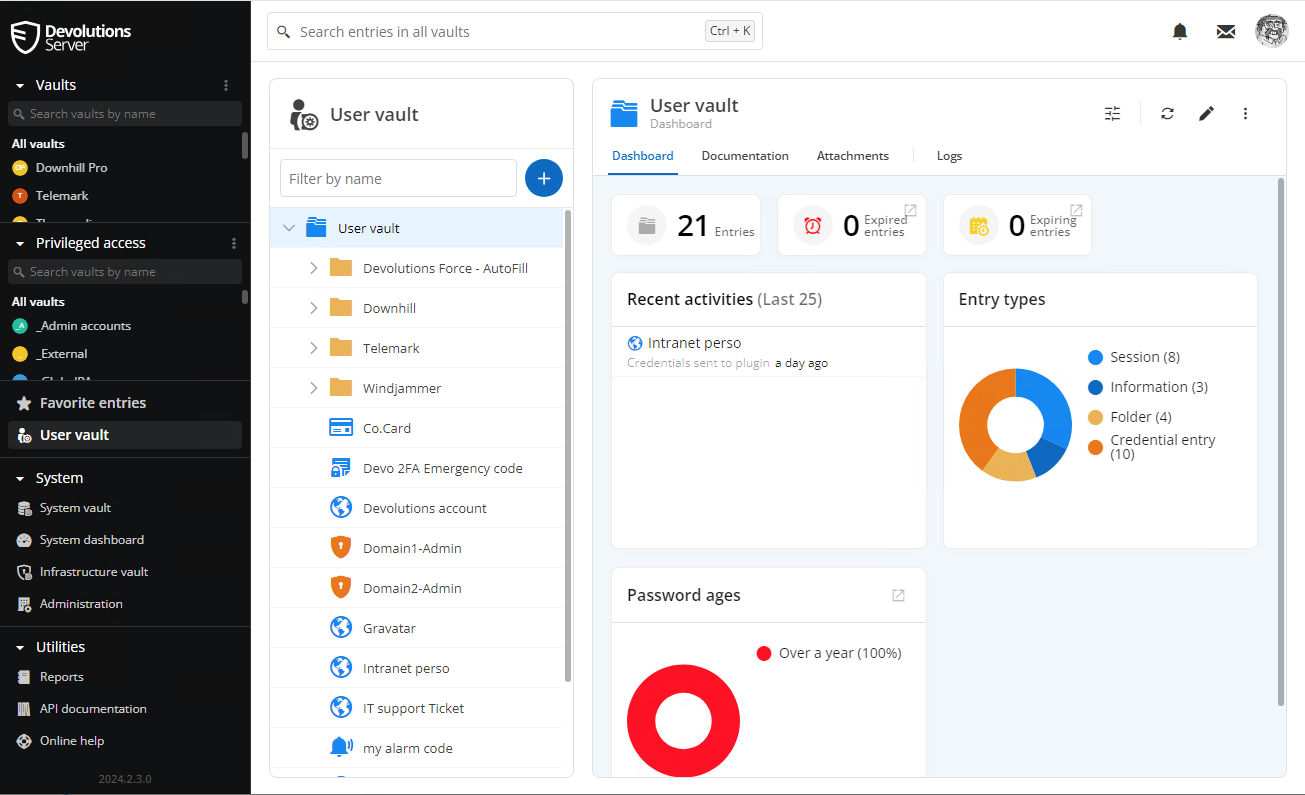1305x795 pixels.
Task: Click the Devolutions Server logo
Action: [x=71, y=37]
